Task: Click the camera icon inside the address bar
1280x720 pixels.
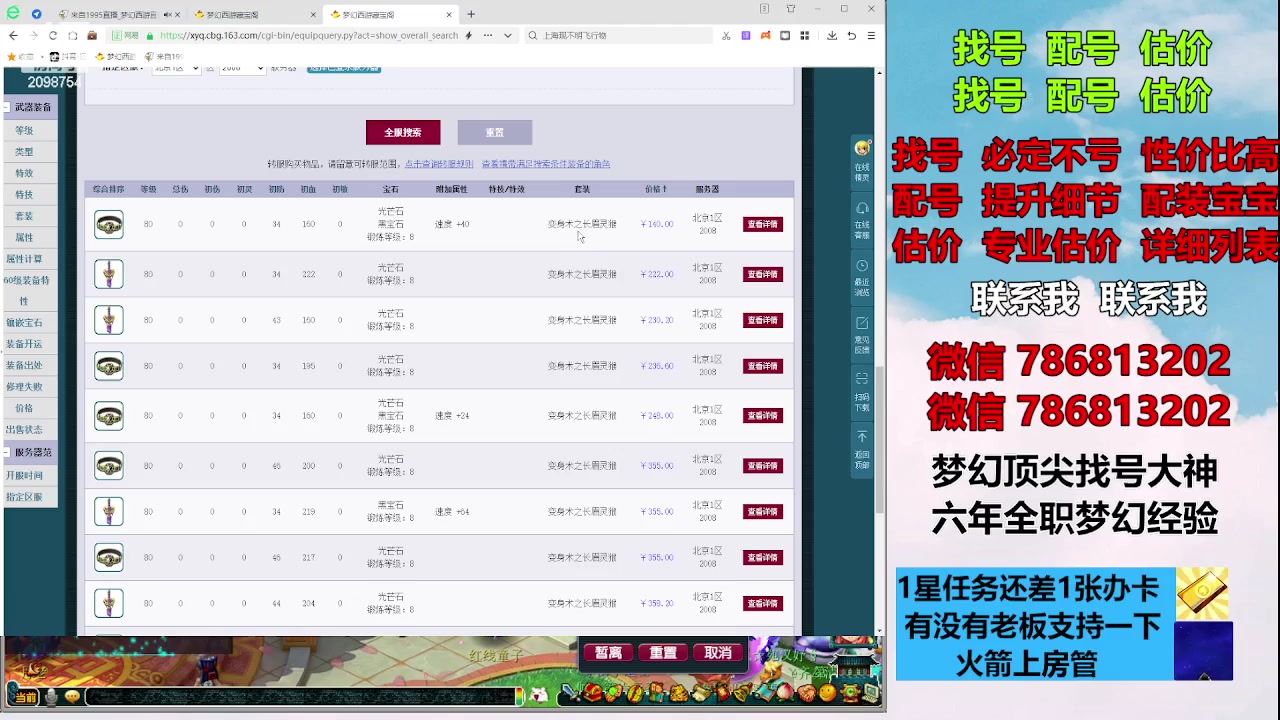Action: click(x=785, y=35)
